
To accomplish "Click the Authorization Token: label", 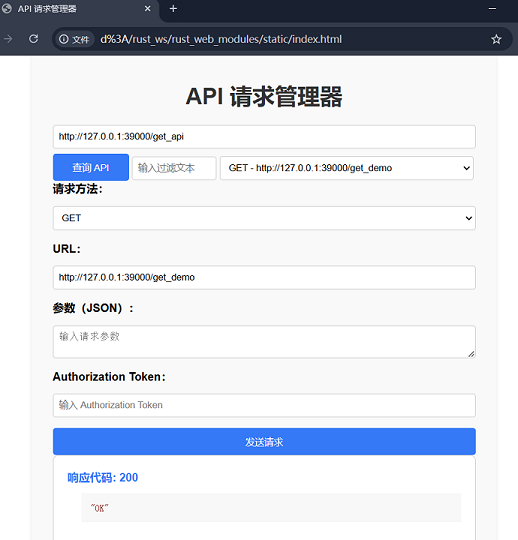I will tap(109, 377).
